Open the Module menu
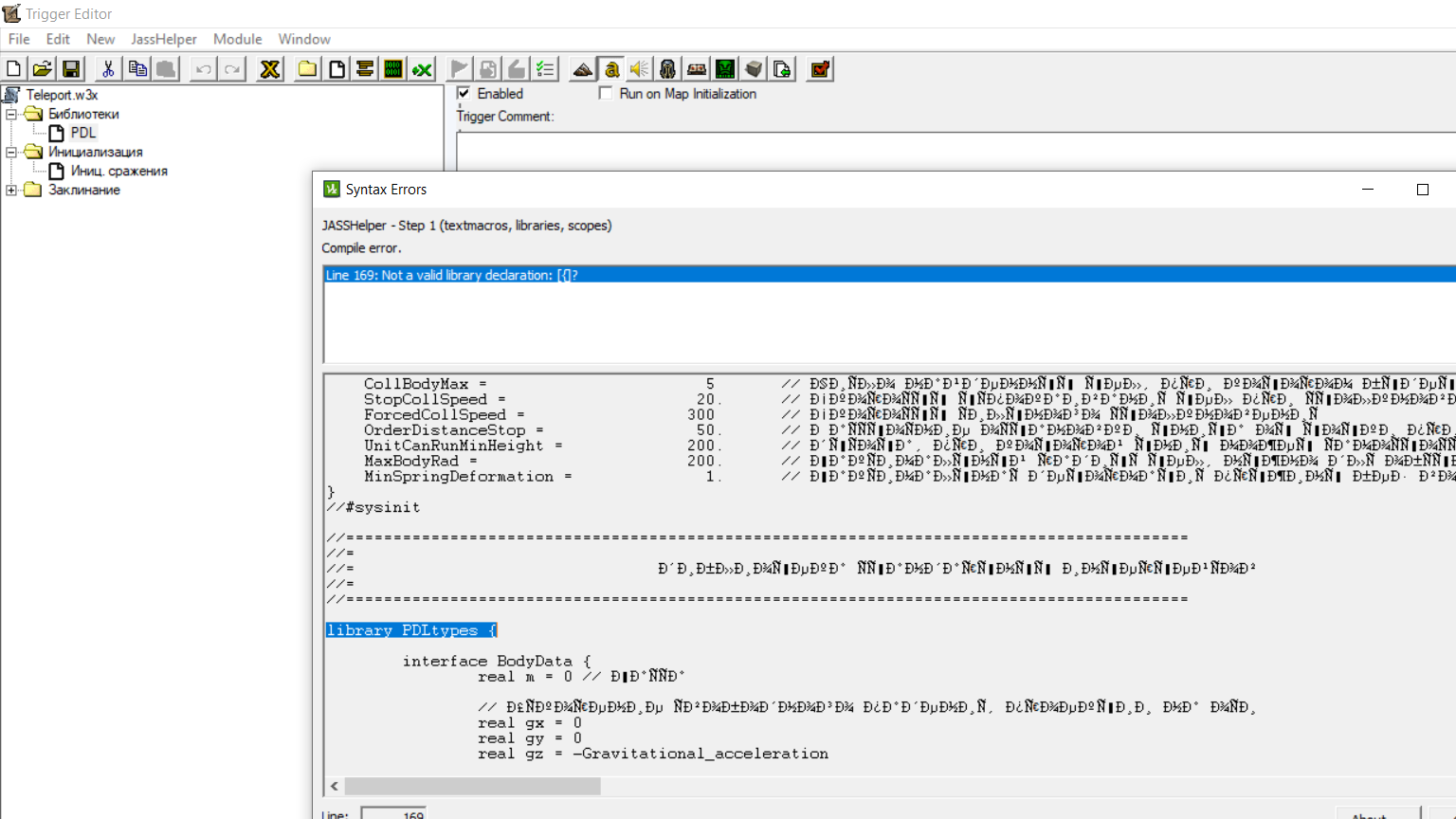The width and height of the screenshot is (1456, 819). coord(237,39)
